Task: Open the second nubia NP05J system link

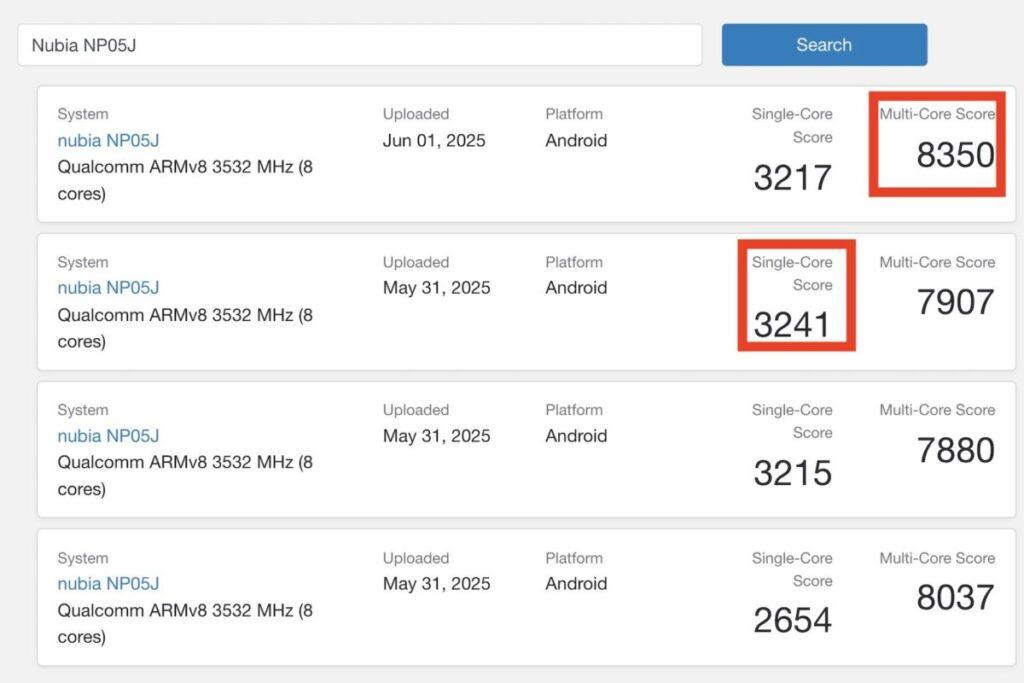Action: (x=108, y=288)
